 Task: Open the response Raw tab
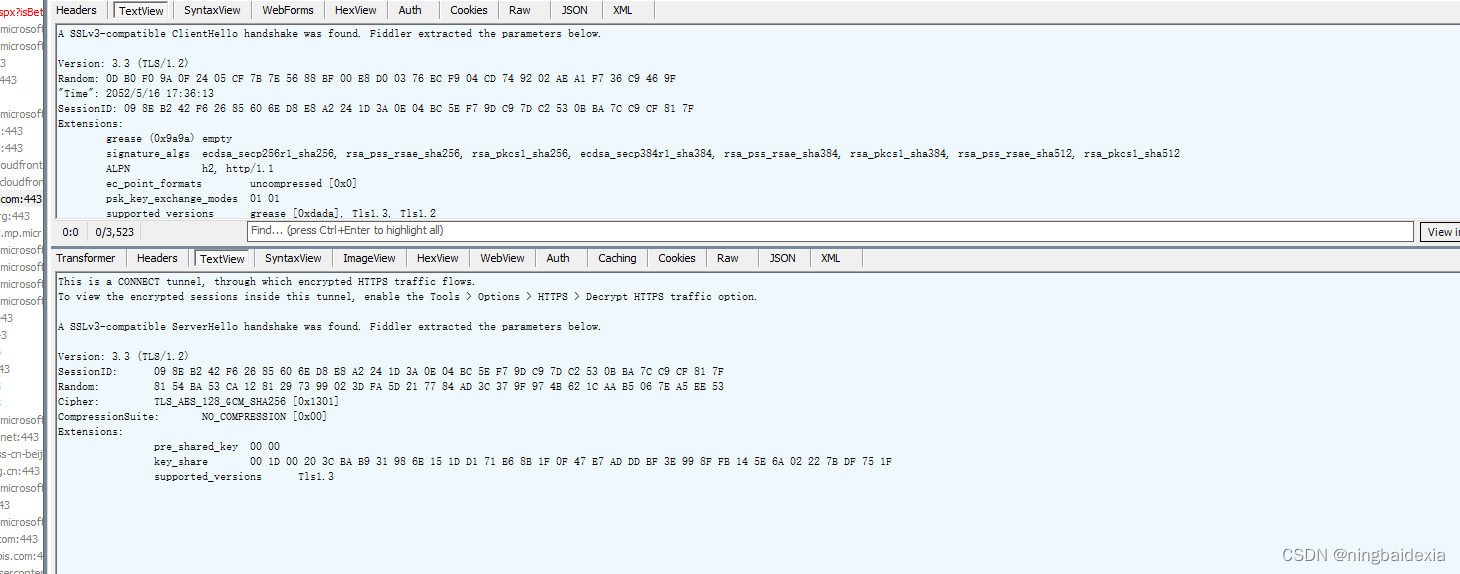(728, 258)
